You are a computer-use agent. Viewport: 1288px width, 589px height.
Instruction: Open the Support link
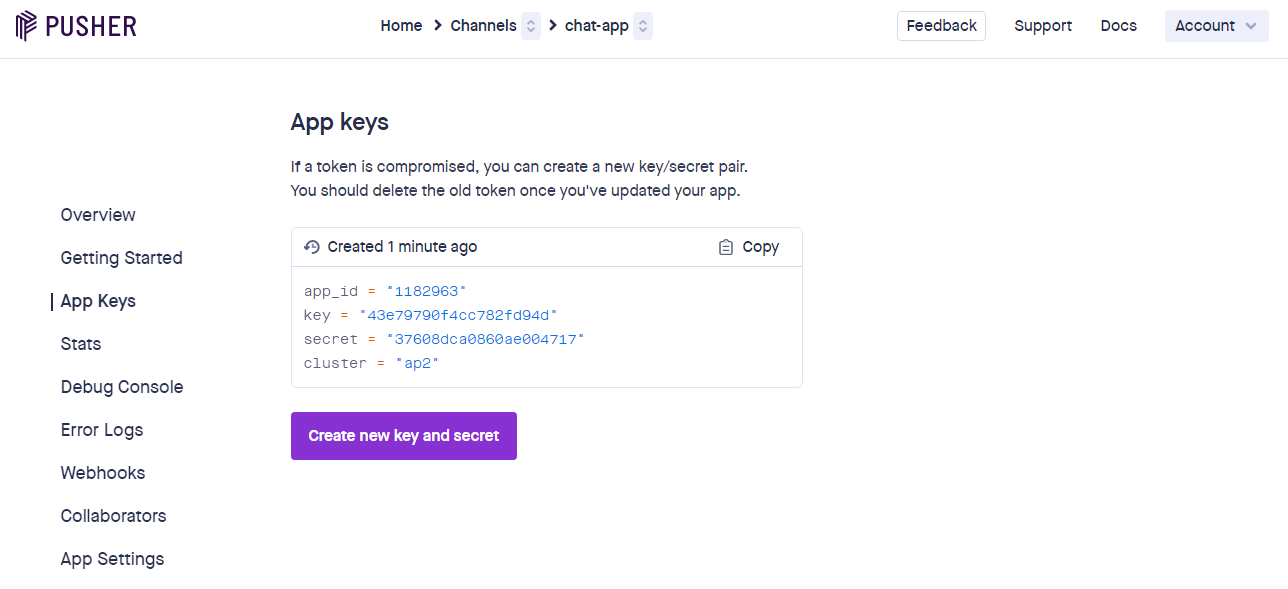coord(1043,26)
